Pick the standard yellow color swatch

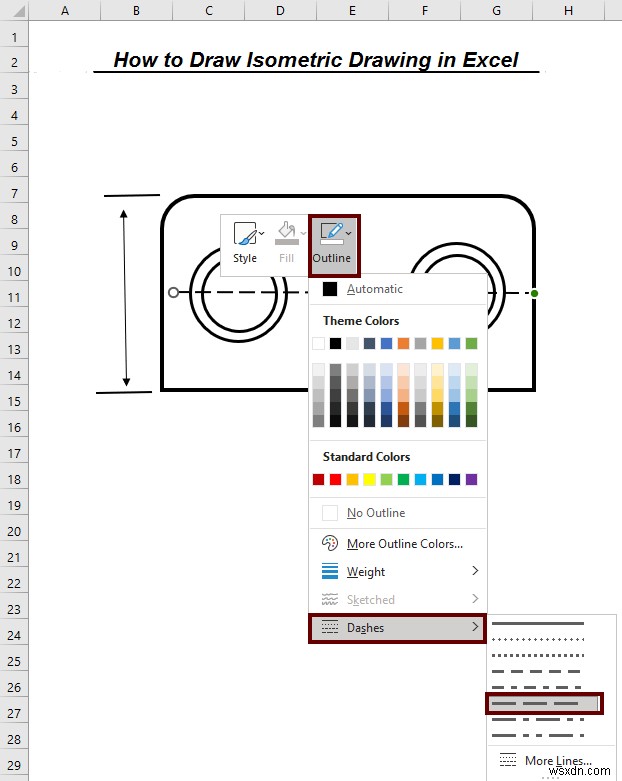click(369, 479)
